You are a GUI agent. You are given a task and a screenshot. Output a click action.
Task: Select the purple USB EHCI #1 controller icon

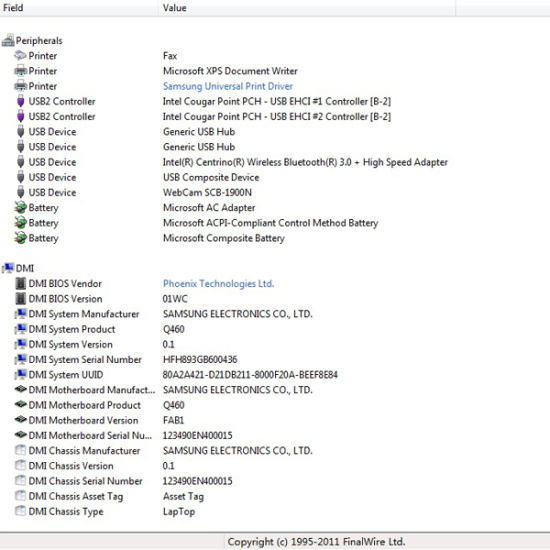tap(21, 101)
